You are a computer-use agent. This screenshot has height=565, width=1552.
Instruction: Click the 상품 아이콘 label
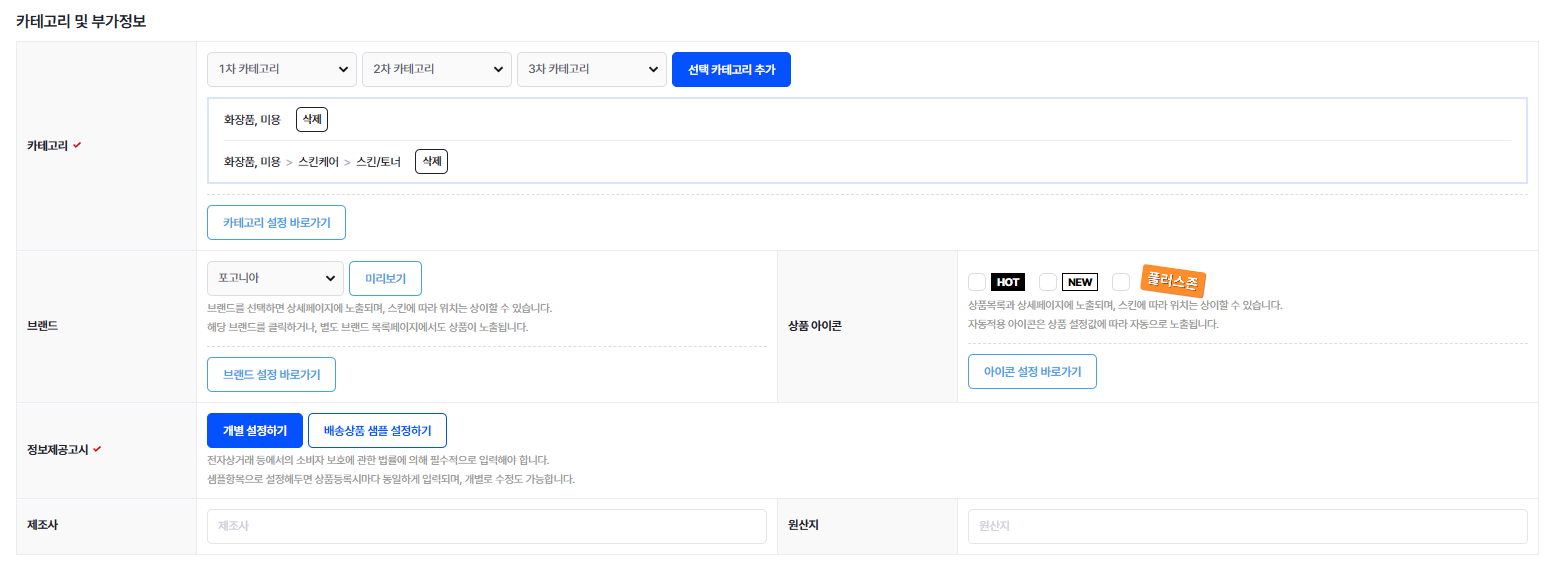click(x=815, y=326)
